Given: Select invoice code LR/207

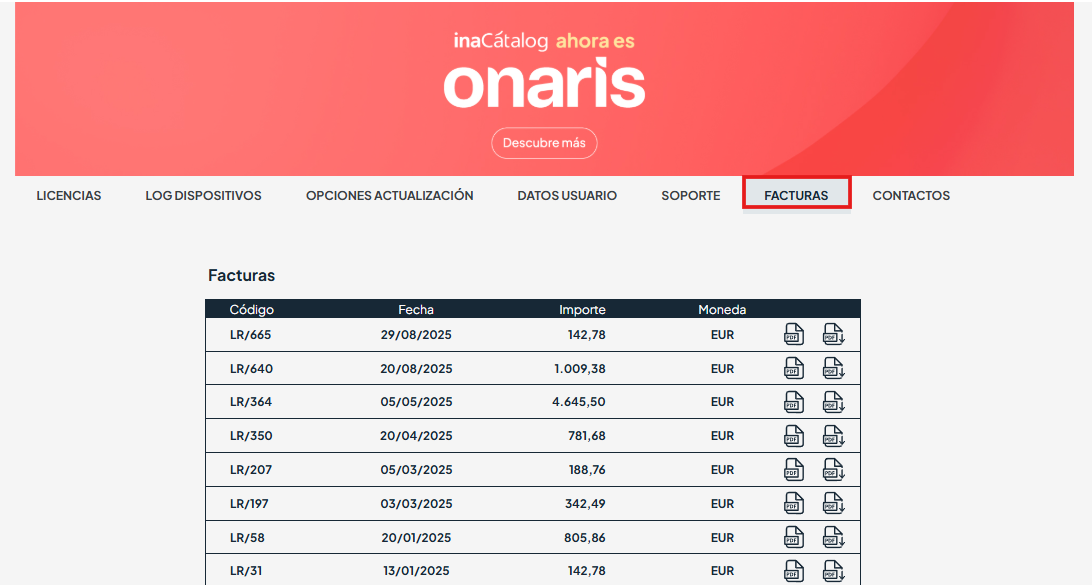Looking at the screenshot, I should click(251, 469).
